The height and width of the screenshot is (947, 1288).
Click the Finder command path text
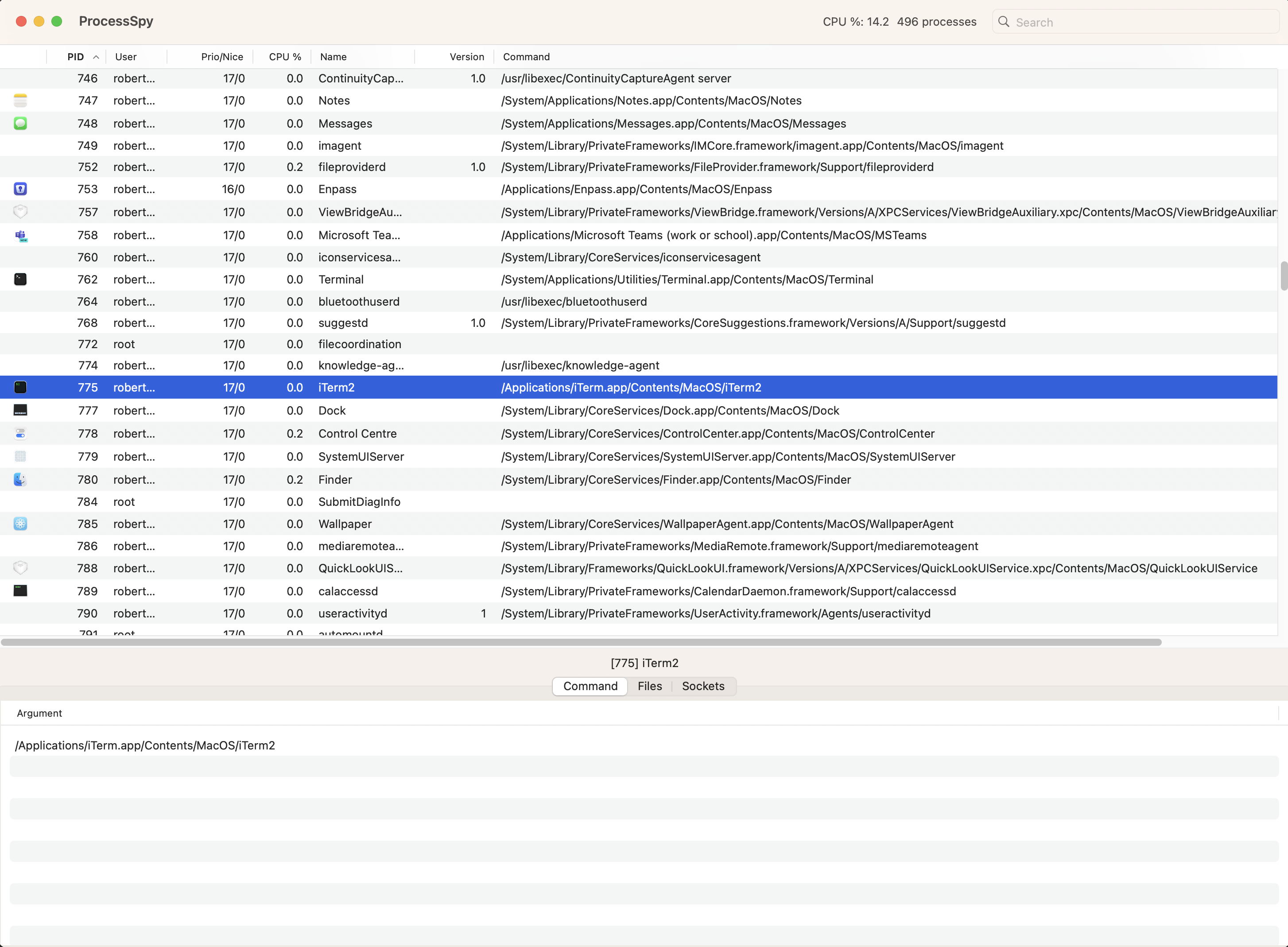click(676, 480)
